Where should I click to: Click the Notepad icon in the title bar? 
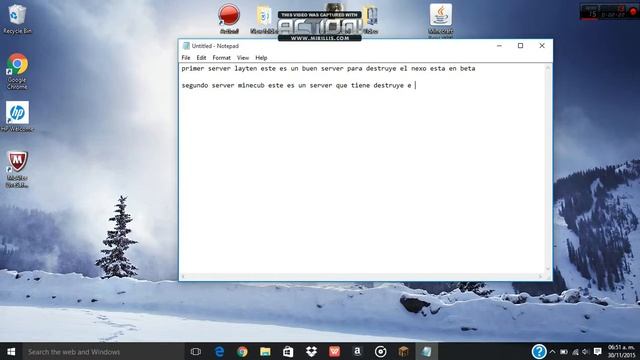186,46
